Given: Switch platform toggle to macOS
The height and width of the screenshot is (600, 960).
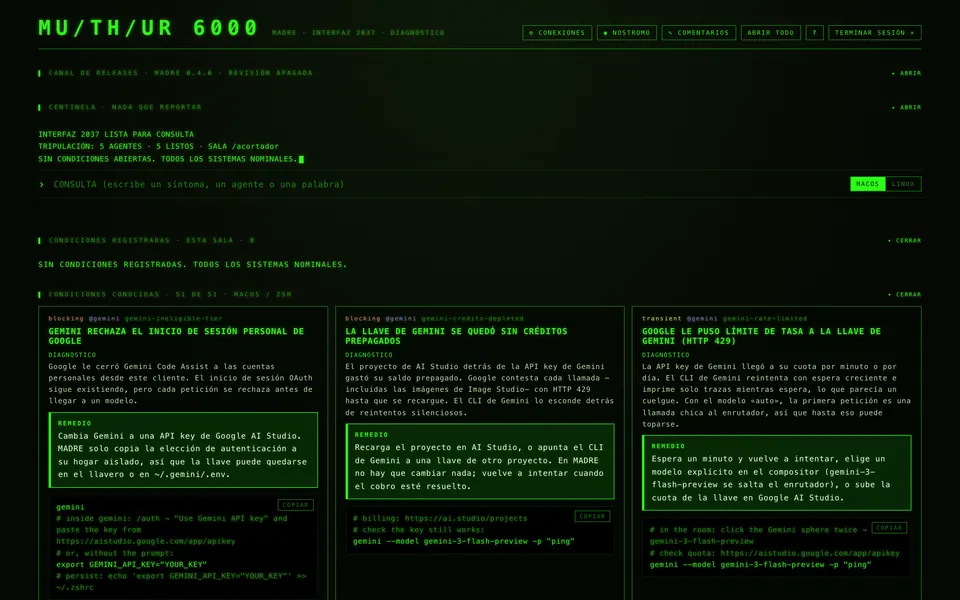Looking at the screenshot, I should click(868, 184).
